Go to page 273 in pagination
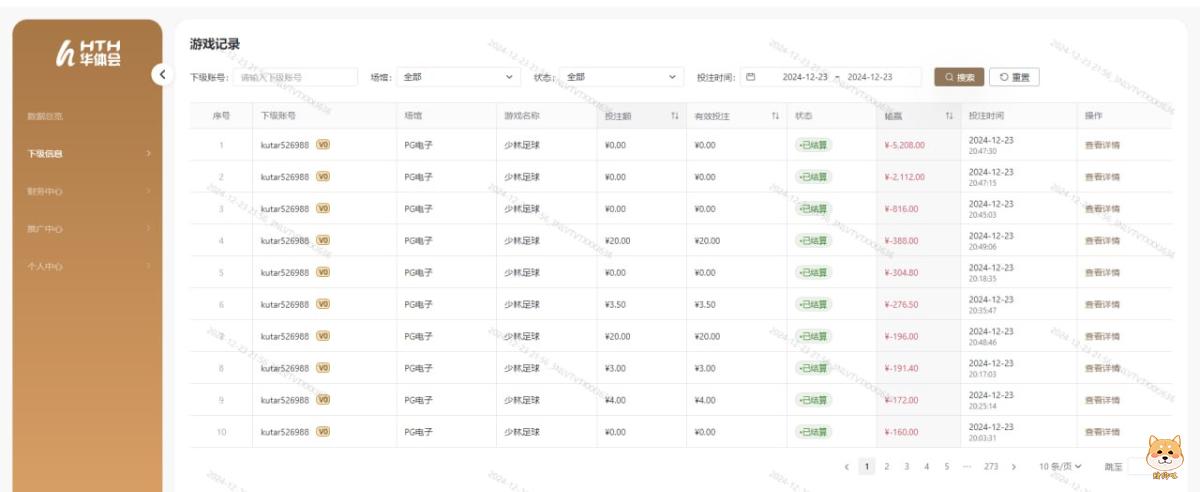The height and width of the screenshot is (492, 1200). [x=991, y=466]
